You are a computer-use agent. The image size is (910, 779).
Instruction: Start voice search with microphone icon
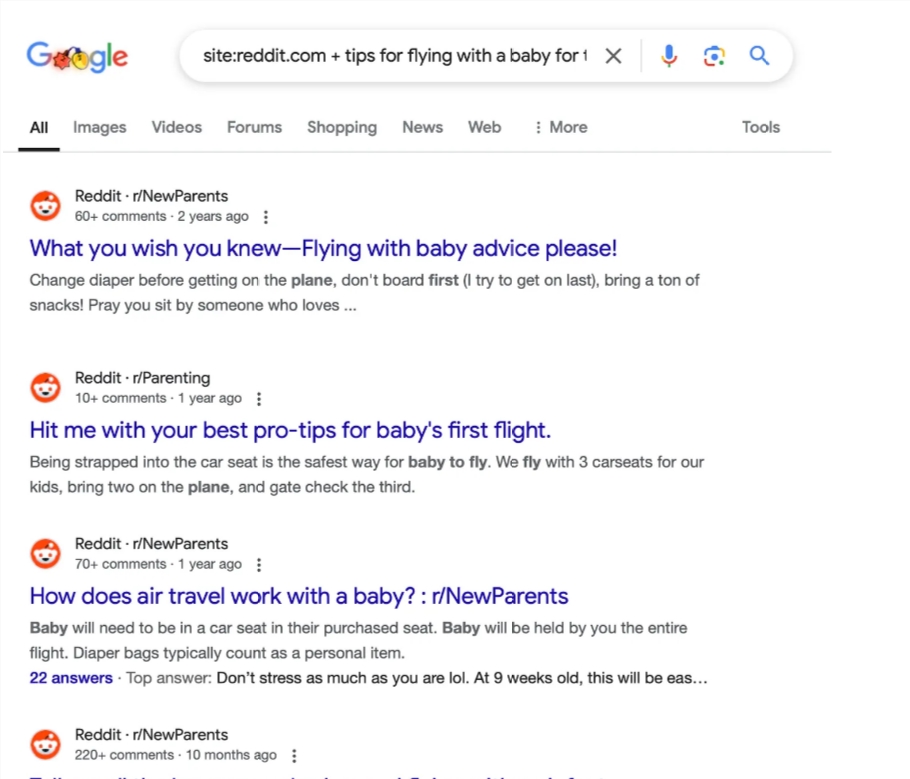(669, 56)
